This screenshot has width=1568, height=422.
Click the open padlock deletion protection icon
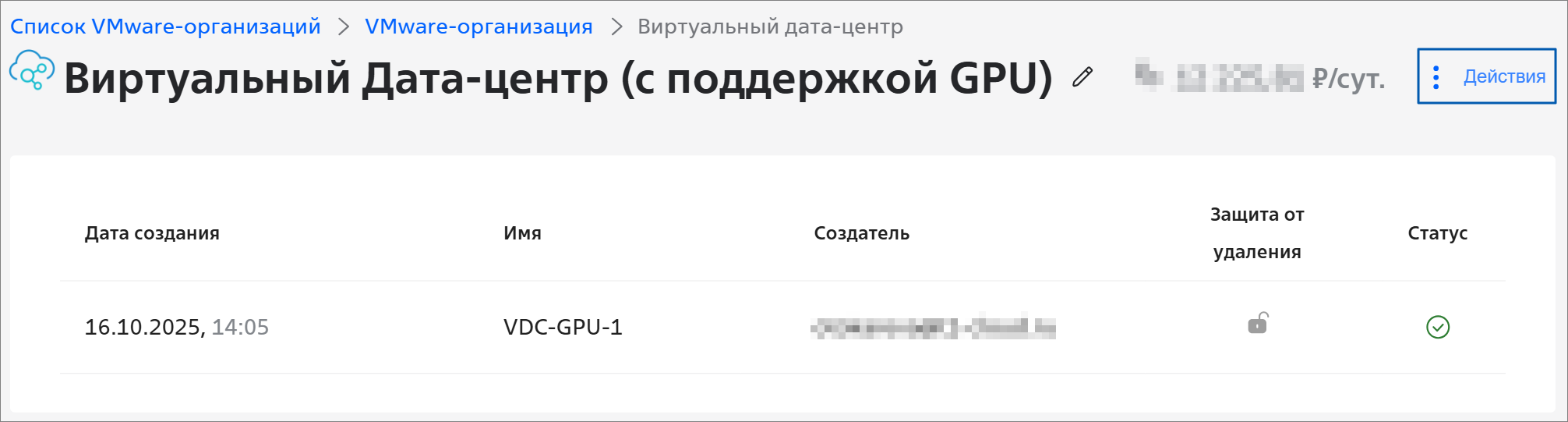click(1258, 323)
